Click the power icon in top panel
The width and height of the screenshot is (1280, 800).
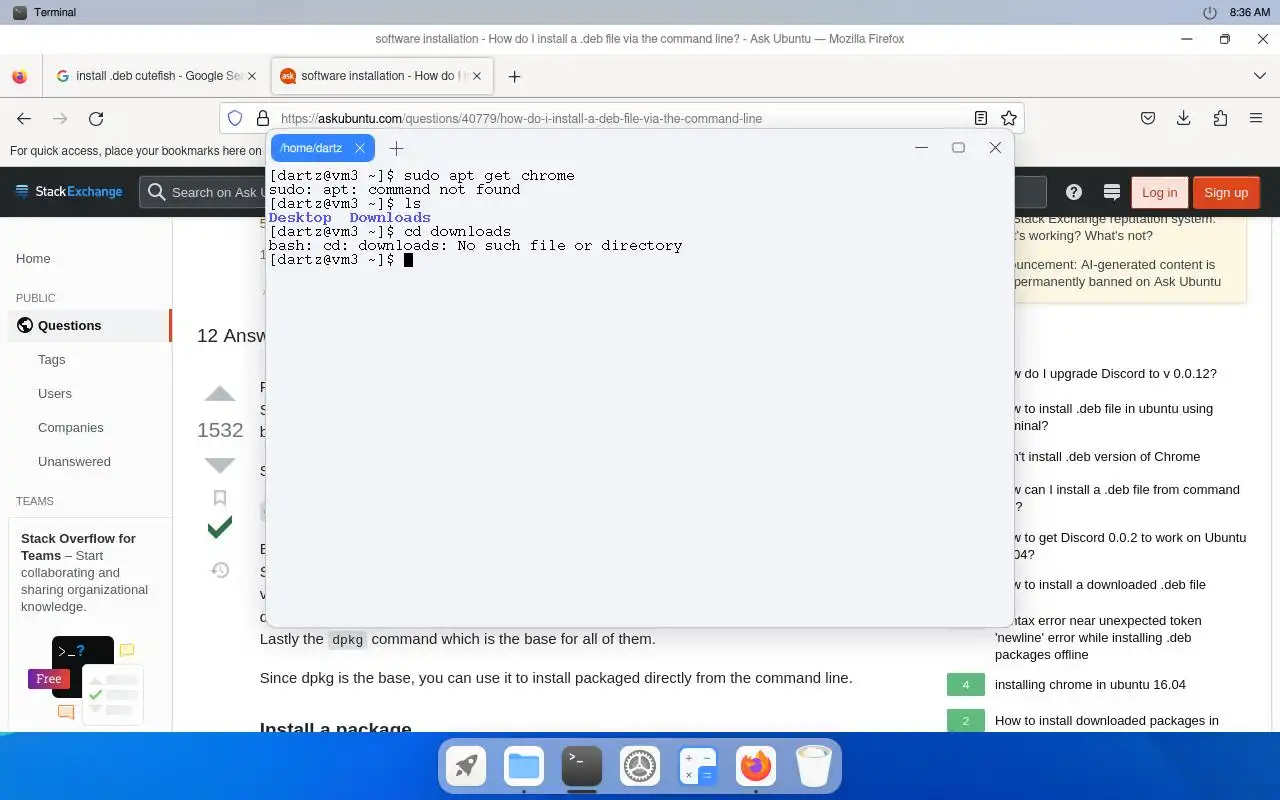[1210, 12]
